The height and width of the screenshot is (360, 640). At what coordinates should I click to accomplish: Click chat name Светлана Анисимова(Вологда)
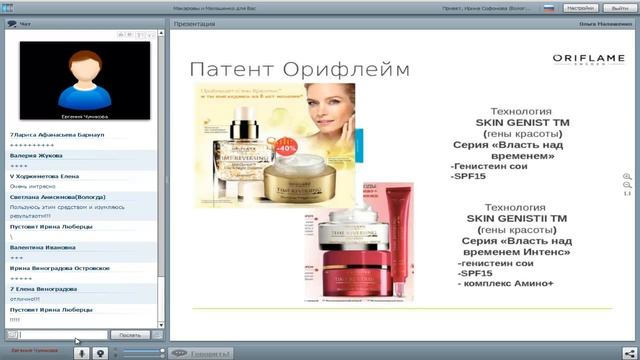(58, 197)
